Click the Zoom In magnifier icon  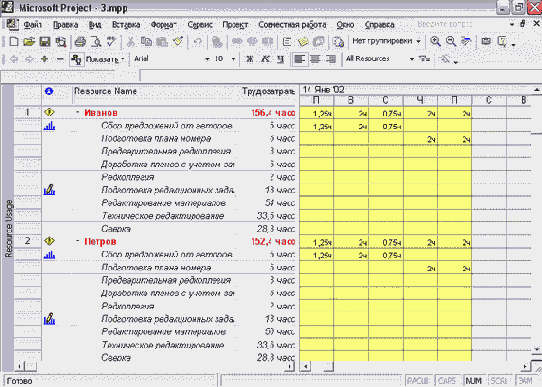435,41
